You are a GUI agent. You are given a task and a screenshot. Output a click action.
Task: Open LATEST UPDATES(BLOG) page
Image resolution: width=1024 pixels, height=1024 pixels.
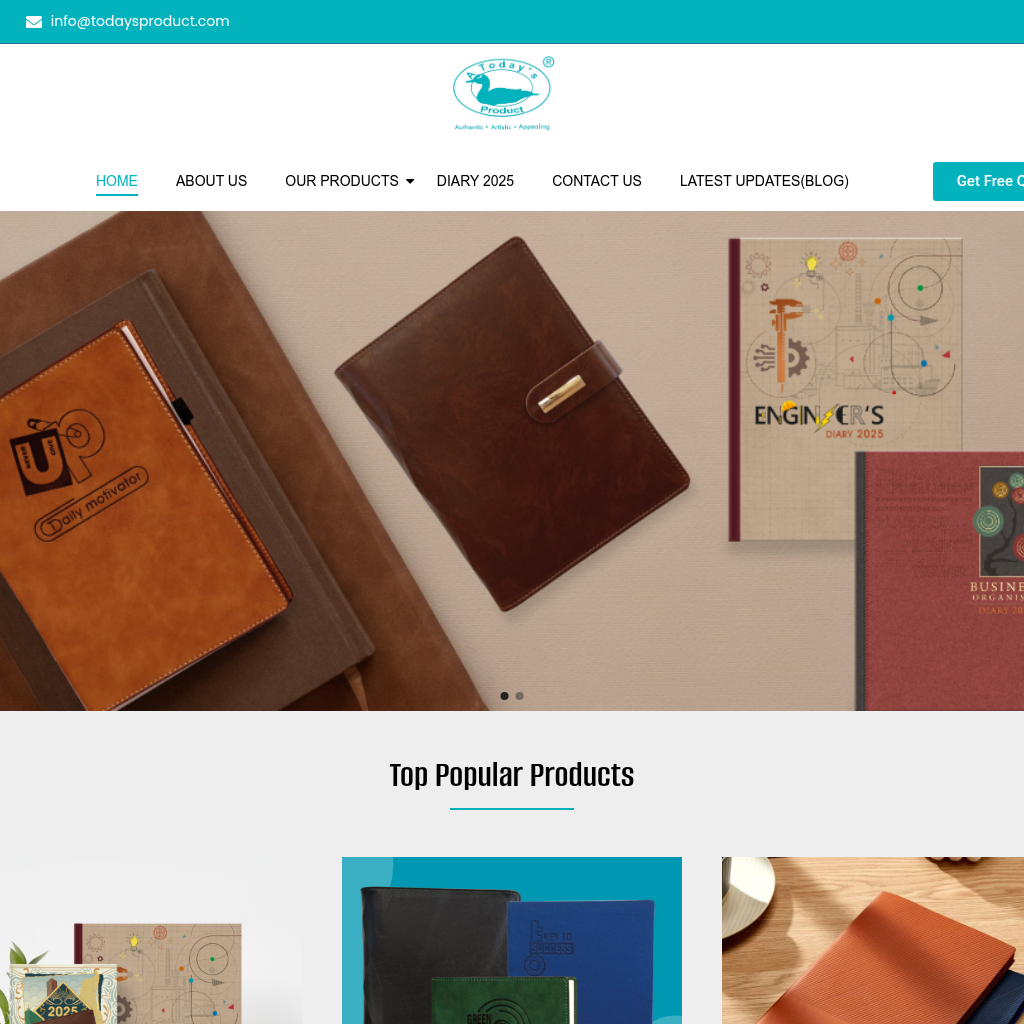pyautogui.click(x=764, y=181)
